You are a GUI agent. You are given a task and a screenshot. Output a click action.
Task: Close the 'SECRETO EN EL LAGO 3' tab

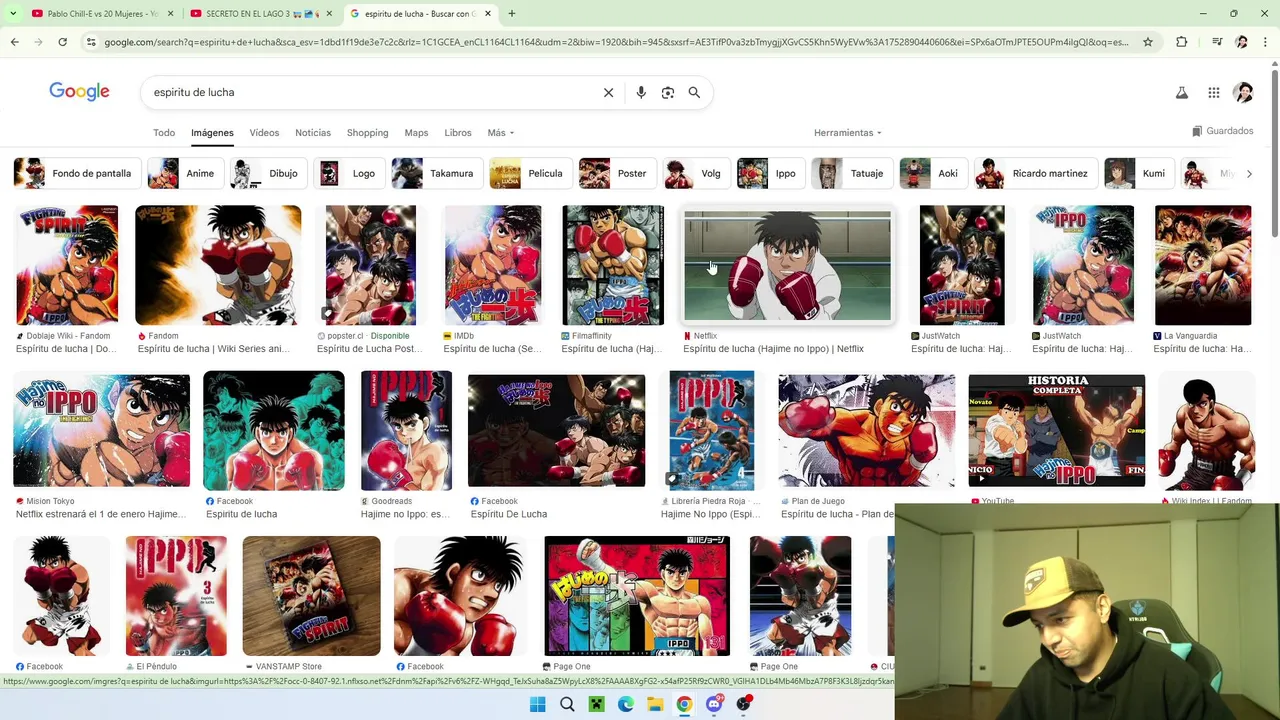329,14
